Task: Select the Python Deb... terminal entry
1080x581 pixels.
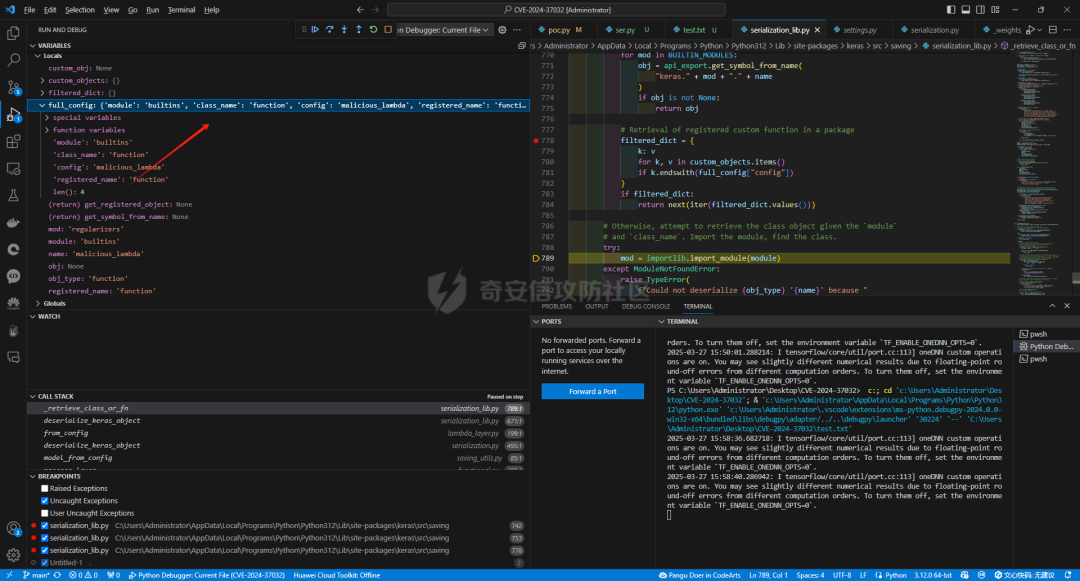Action: [x=1046, y=346]
